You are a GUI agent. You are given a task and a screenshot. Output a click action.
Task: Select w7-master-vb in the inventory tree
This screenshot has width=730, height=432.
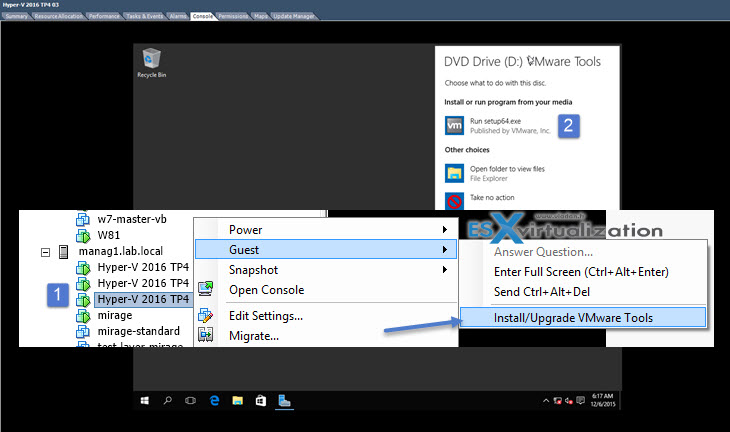tap(132, 219)
